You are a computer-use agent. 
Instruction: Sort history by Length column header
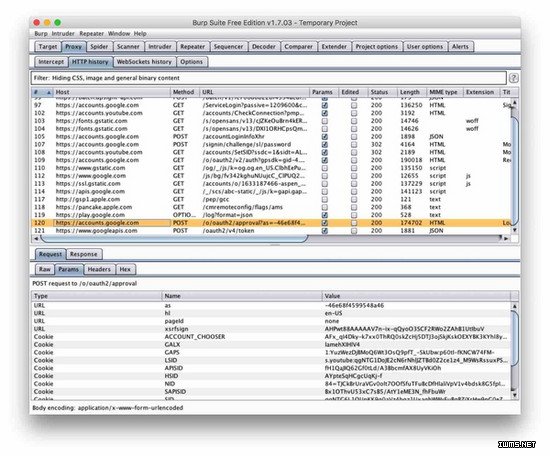pos(411,92)
